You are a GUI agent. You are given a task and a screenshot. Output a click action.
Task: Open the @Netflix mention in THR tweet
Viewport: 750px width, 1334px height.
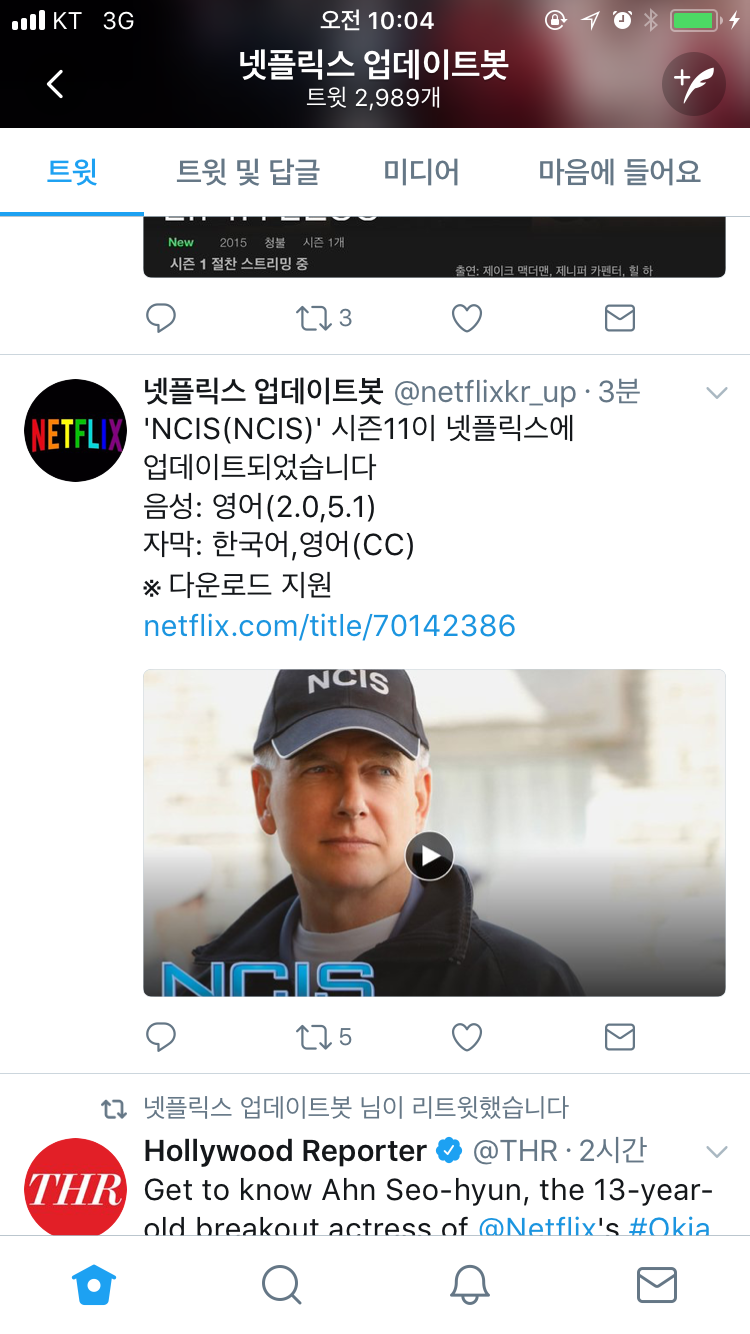pos(537,1226)
